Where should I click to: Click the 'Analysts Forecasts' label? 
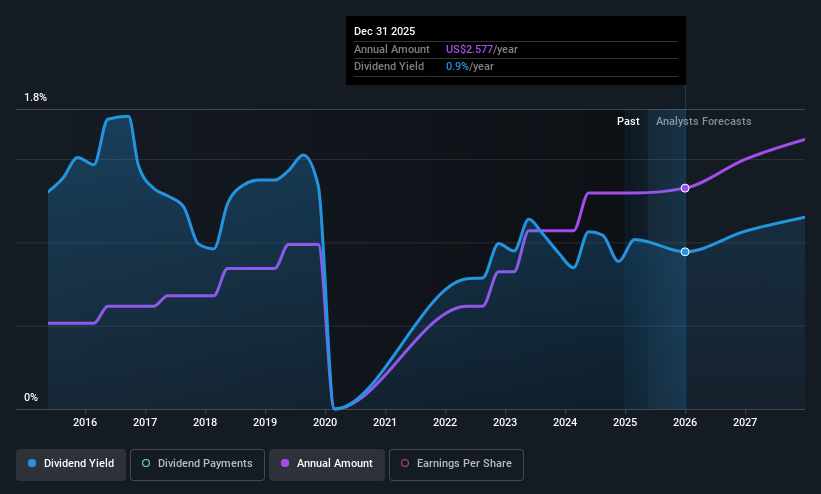coord(704,122)
